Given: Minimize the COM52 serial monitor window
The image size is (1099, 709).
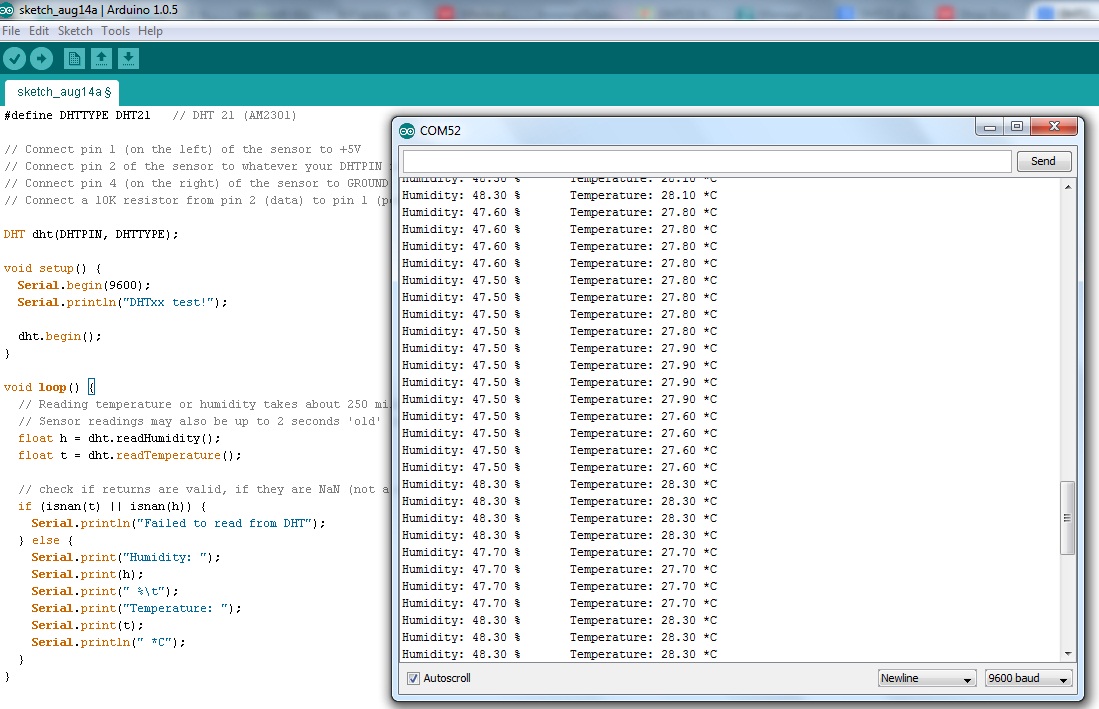Looking at the screenshot, I should [990, 127].
